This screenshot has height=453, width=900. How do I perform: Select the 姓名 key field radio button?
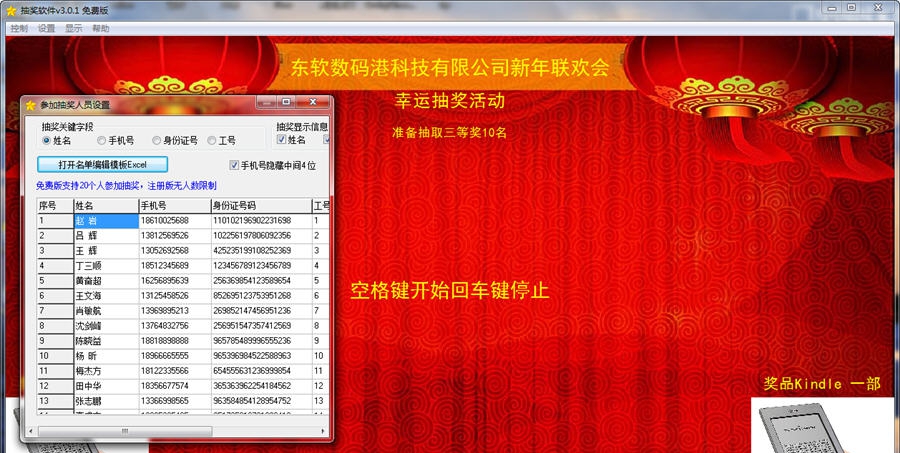click(x=46, y=140)
